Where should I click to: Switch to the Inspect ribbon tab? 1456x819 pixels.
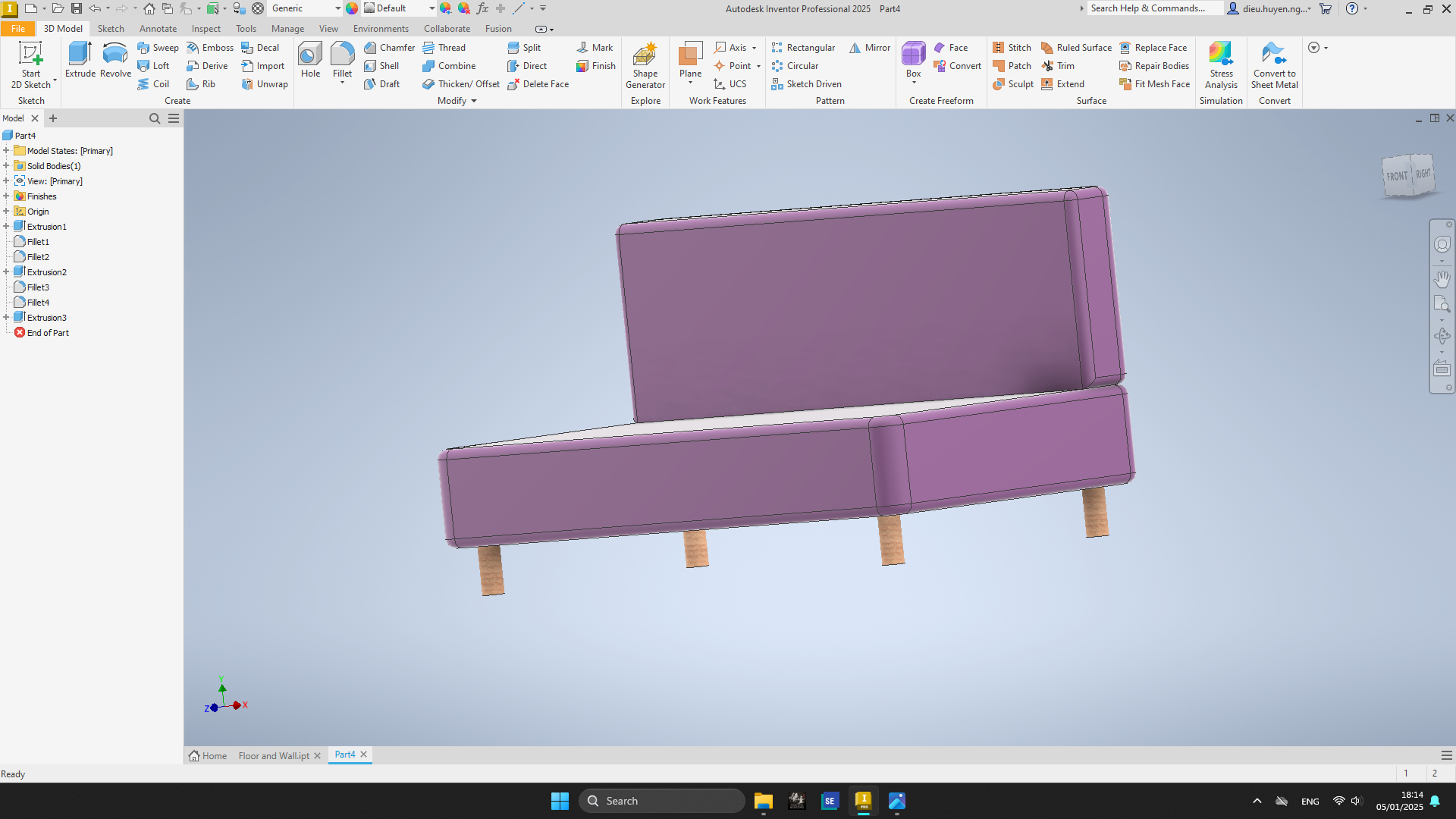(x=206, y=29)
